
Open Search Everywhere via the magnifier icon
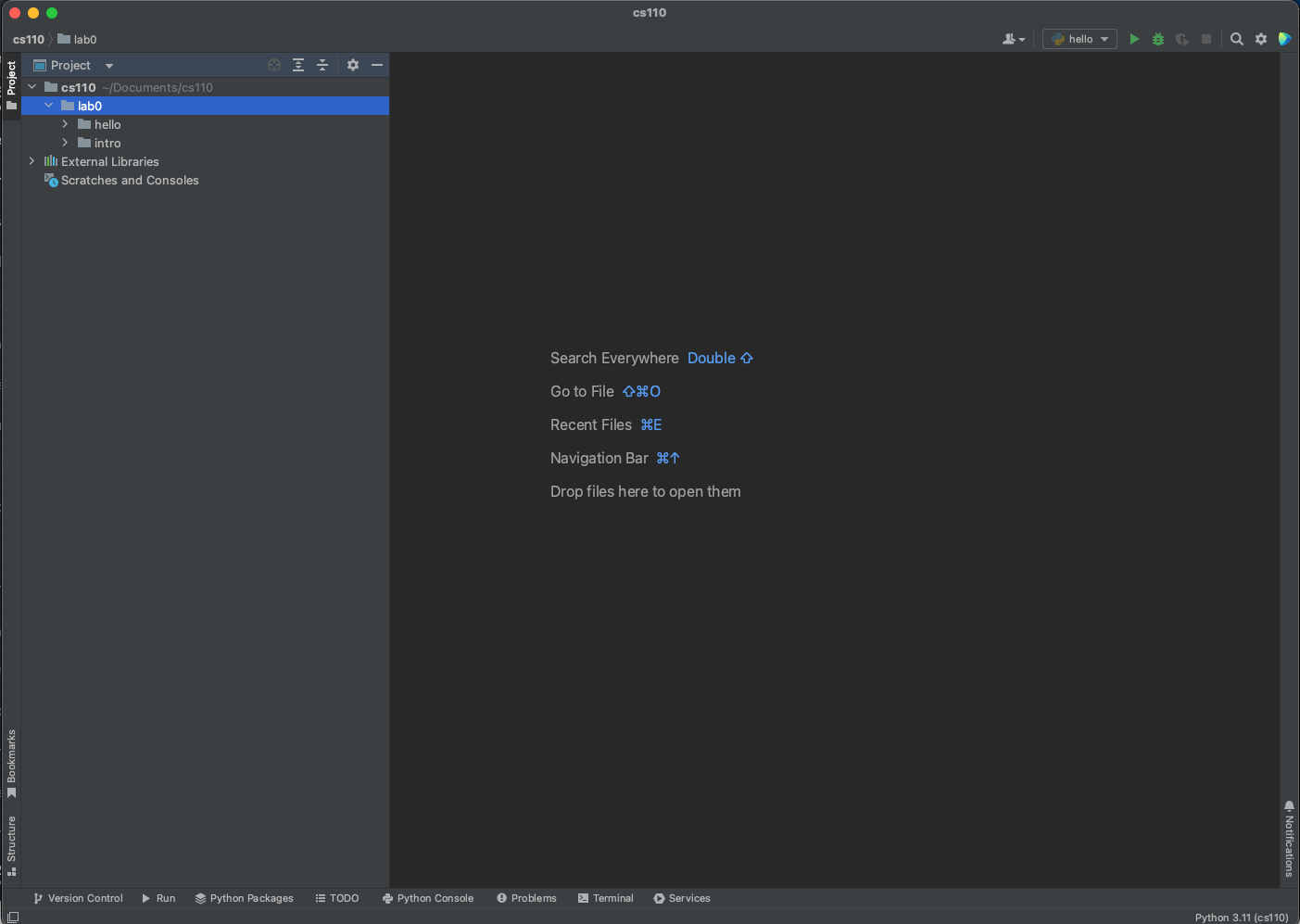click(x=1237, y=39)
